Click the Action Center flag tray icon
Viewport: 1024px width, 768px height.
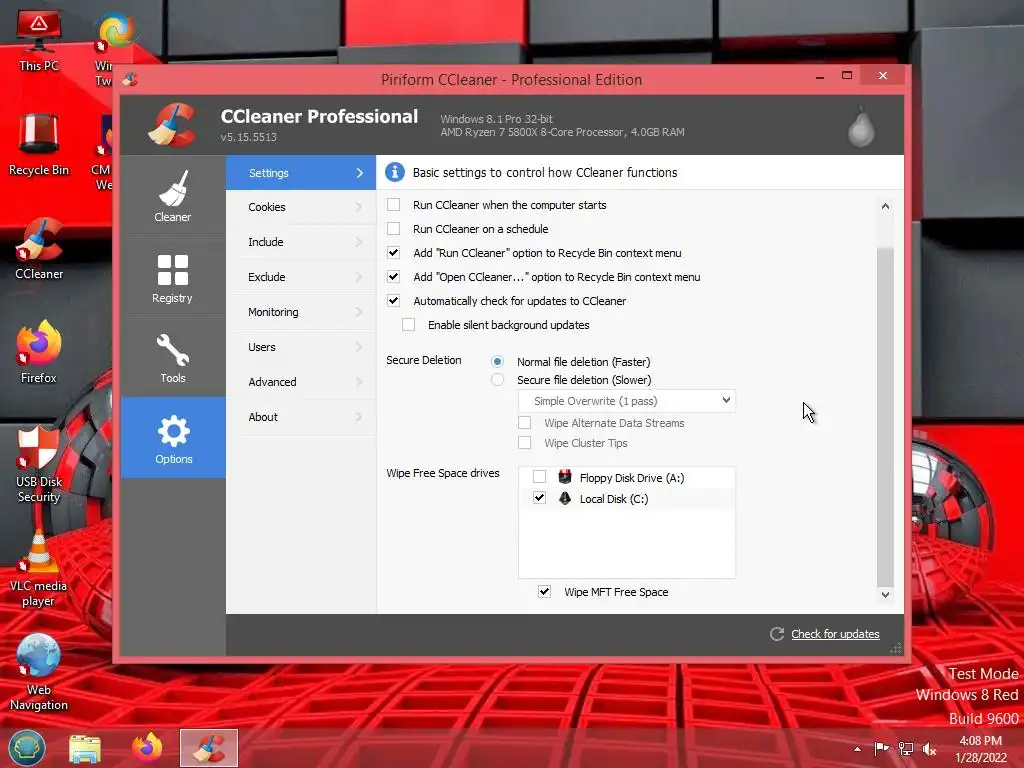coord(881,748)
